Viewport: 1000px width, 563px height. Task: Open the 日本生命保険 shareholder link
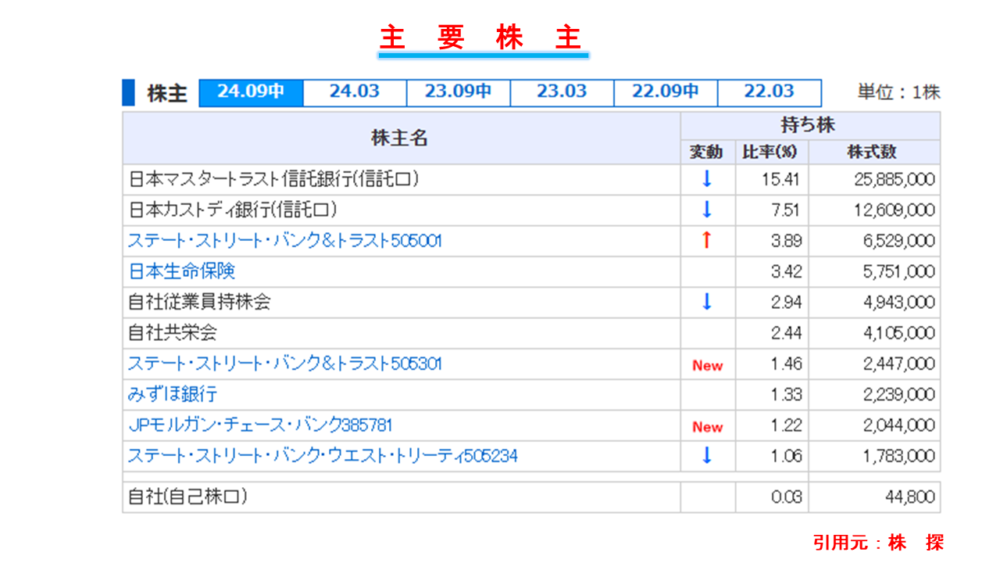point(182,272)
